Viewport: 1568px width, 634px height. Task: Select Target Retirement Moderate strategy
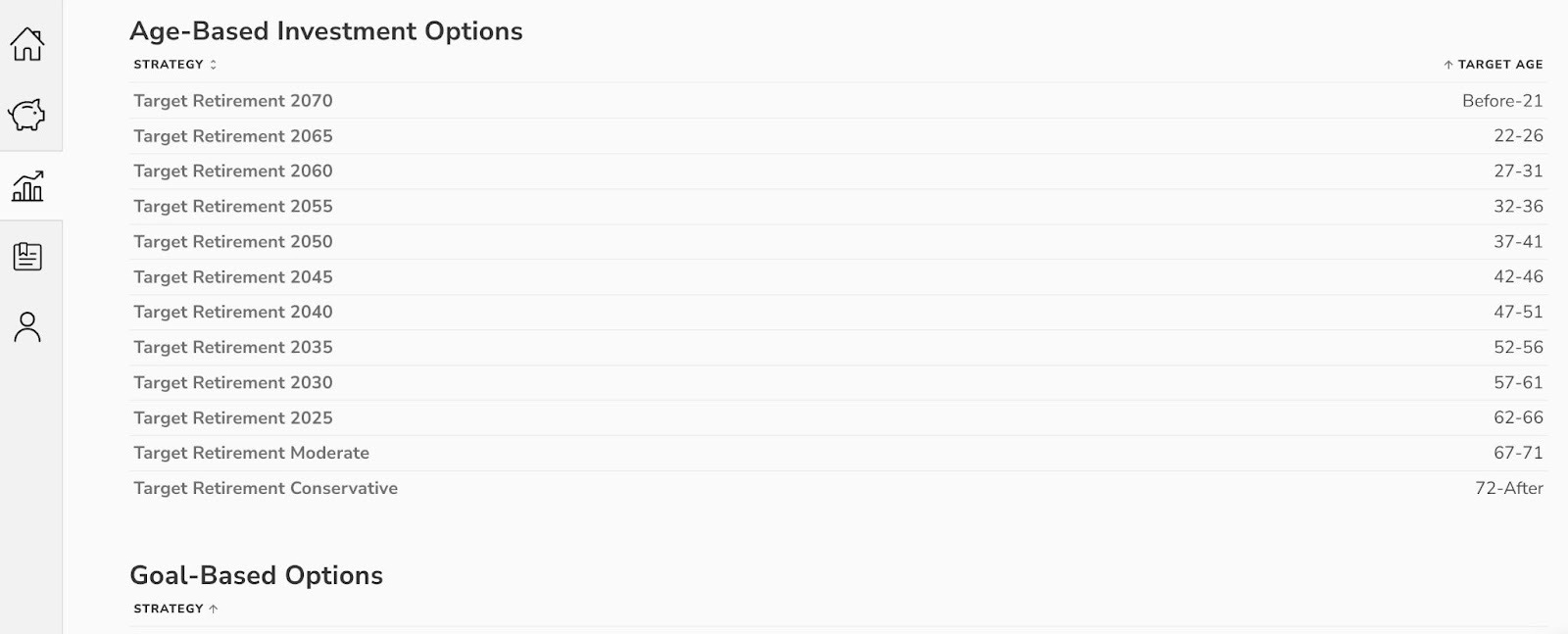pyautogui.click(x=251, y=454)
